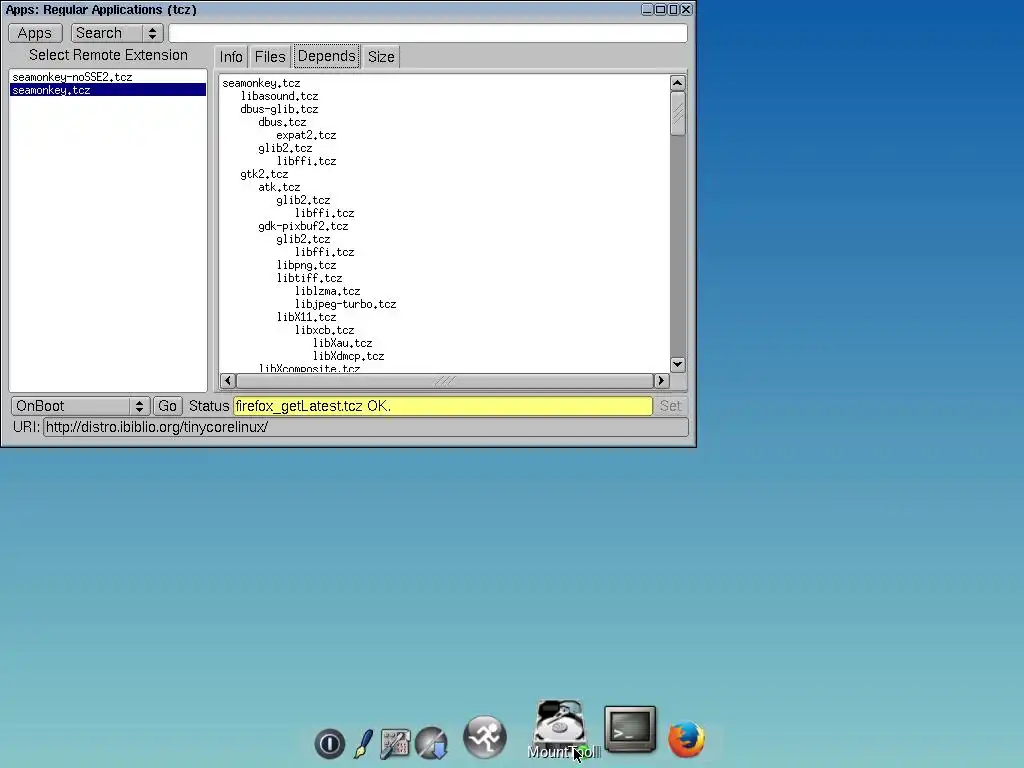
Task: Click libXdmcp.tcz in the dependency tree
Action: pyautogui.click(x=349, y=356)
